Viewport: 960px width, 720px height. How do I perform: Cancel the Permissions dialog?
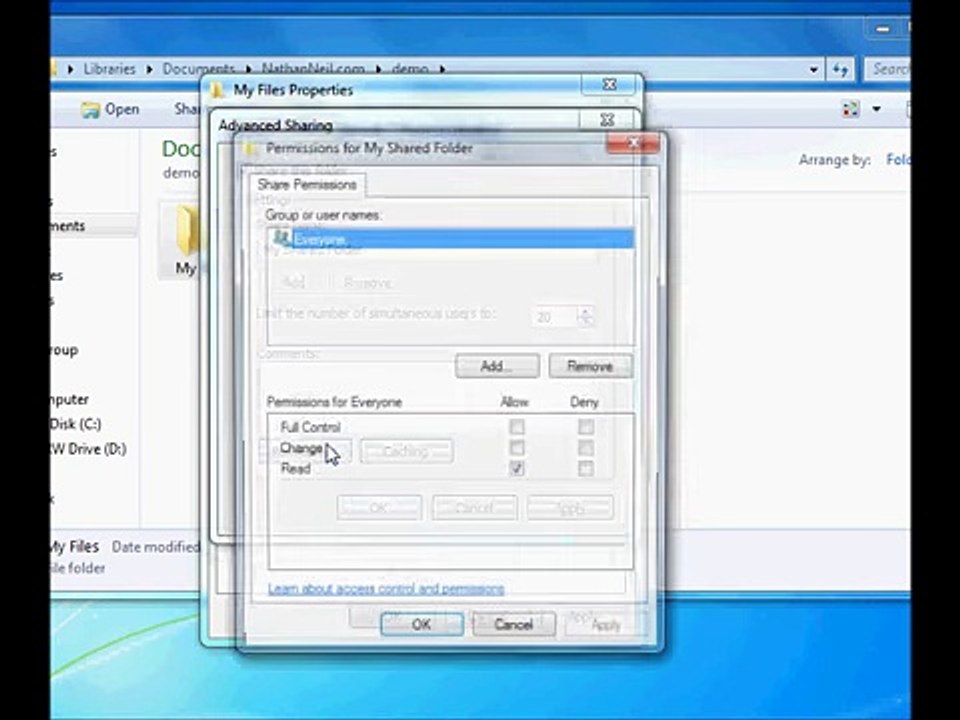point(514,624)
